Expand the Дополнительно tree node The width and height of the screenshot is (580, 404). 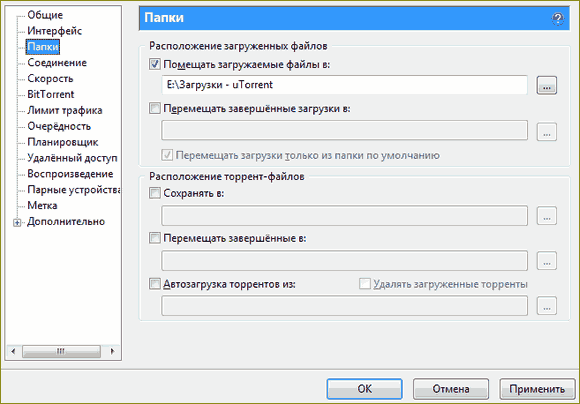pyautogui.click(x=17, y=222)
